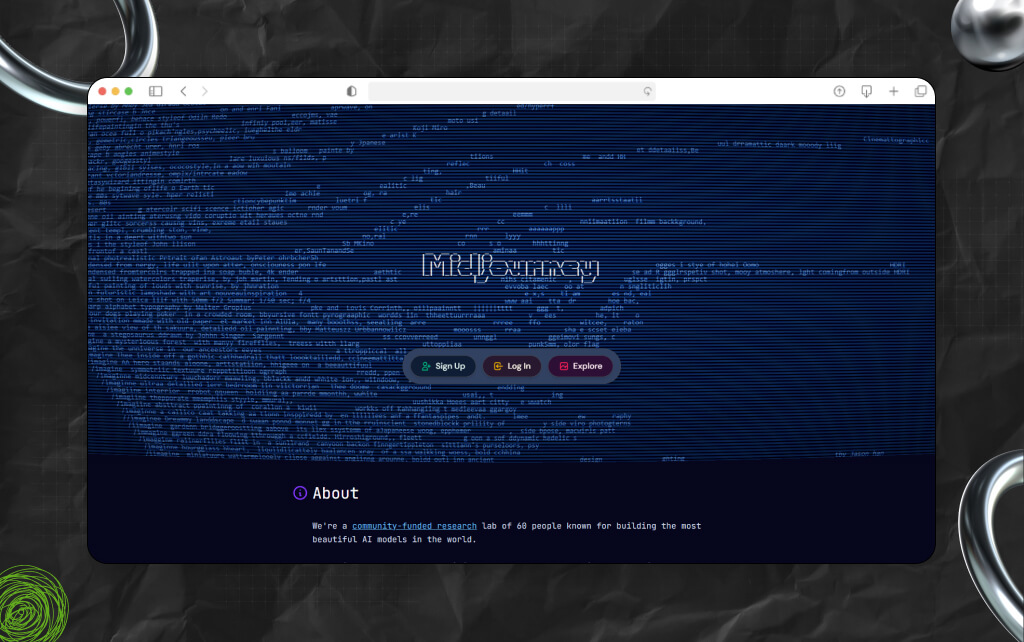
Task: Click the About heading
Action: [336, 493]
